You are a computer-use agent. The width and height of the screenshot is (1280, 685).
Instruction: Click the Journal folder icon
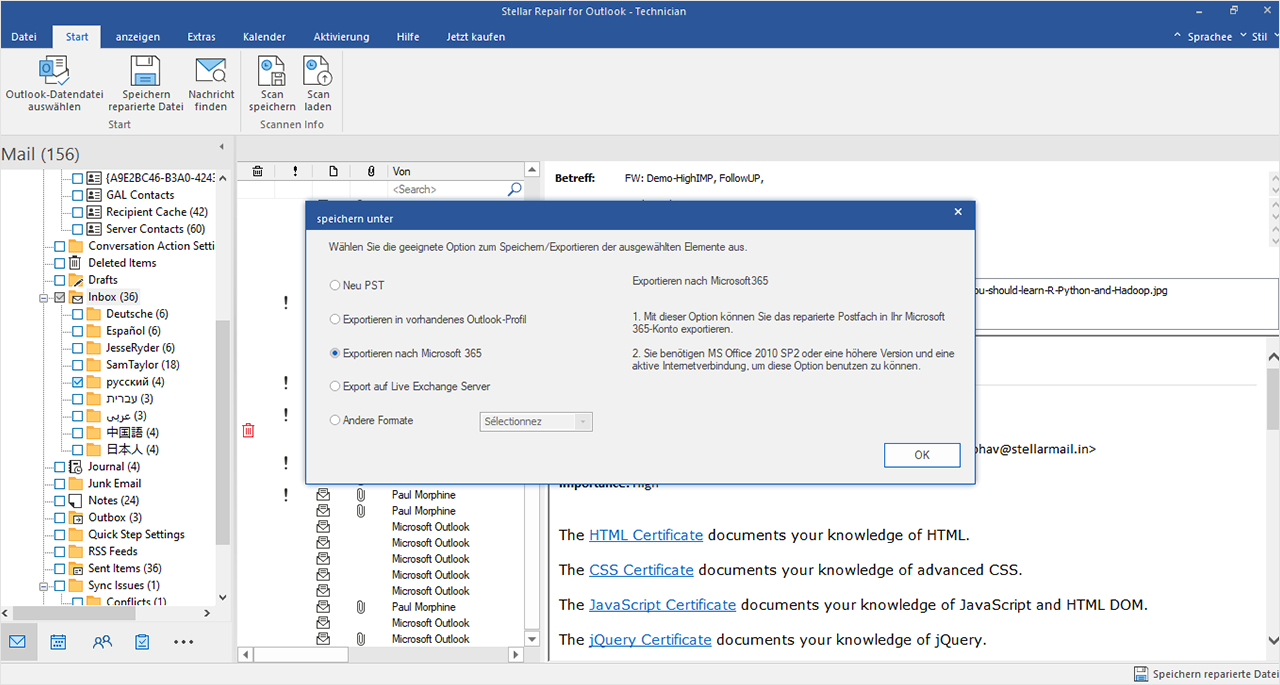coord(77,467)
